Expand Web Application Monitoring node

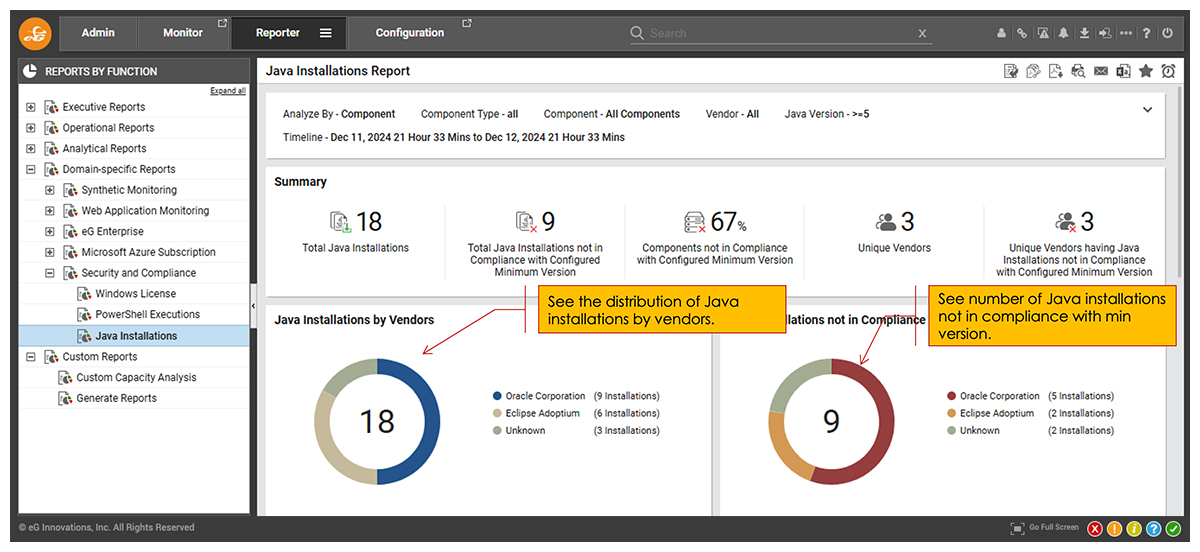pos(50,211)
